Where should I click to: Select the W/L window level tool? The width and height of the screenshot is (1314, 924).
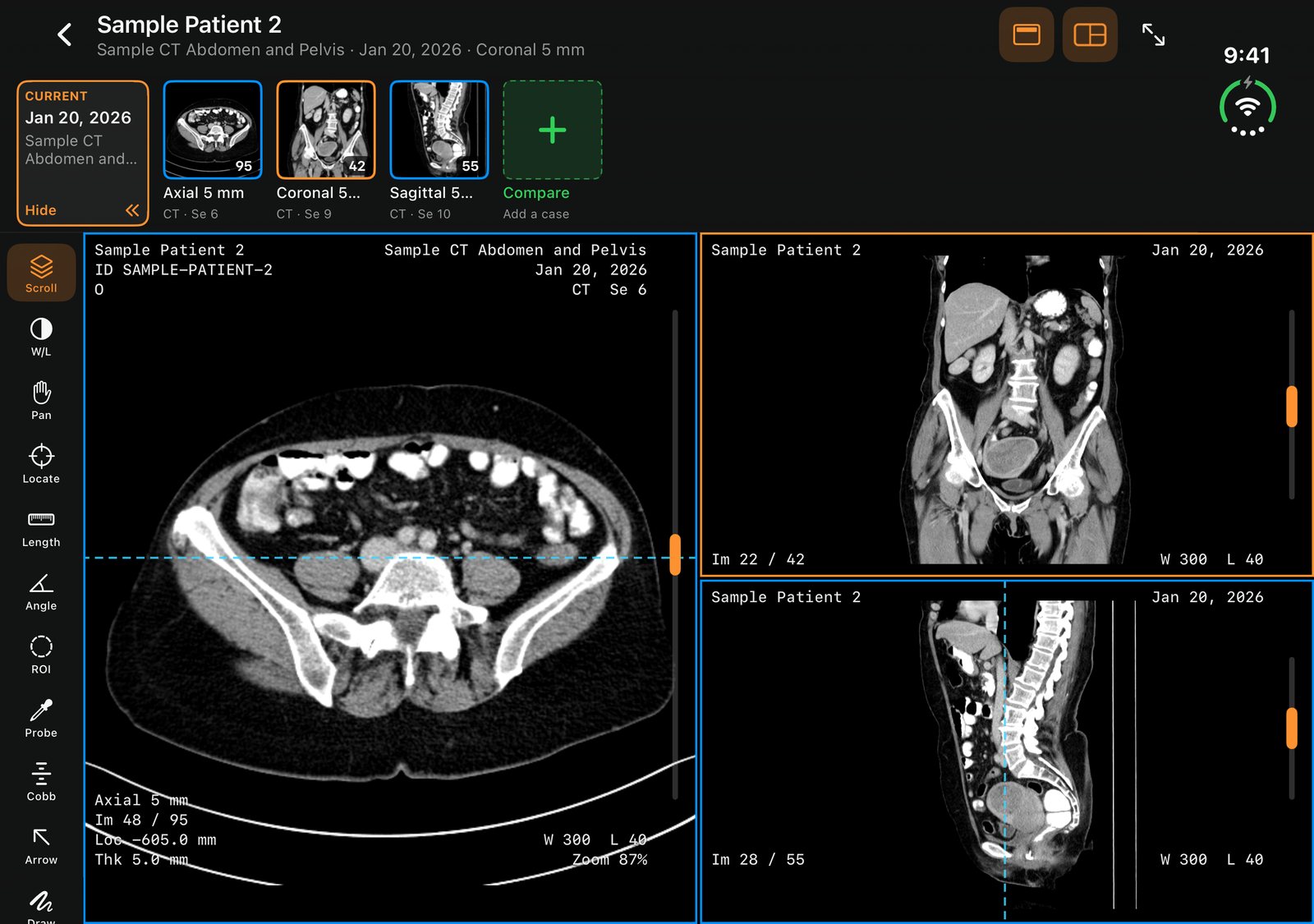coord(41,337)
